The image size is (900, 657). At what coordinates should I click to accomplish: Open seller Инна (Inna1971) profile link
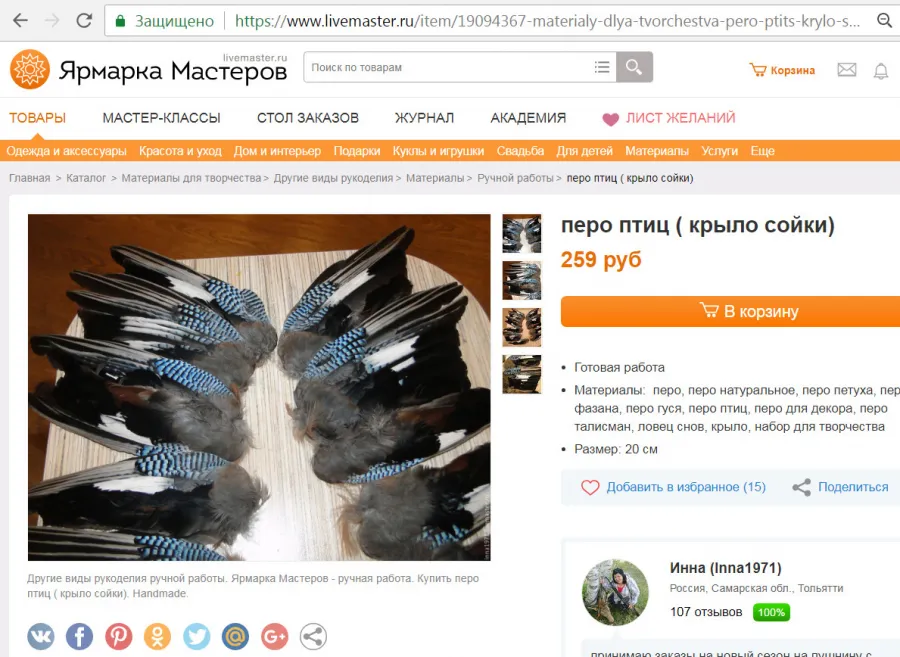726,568
